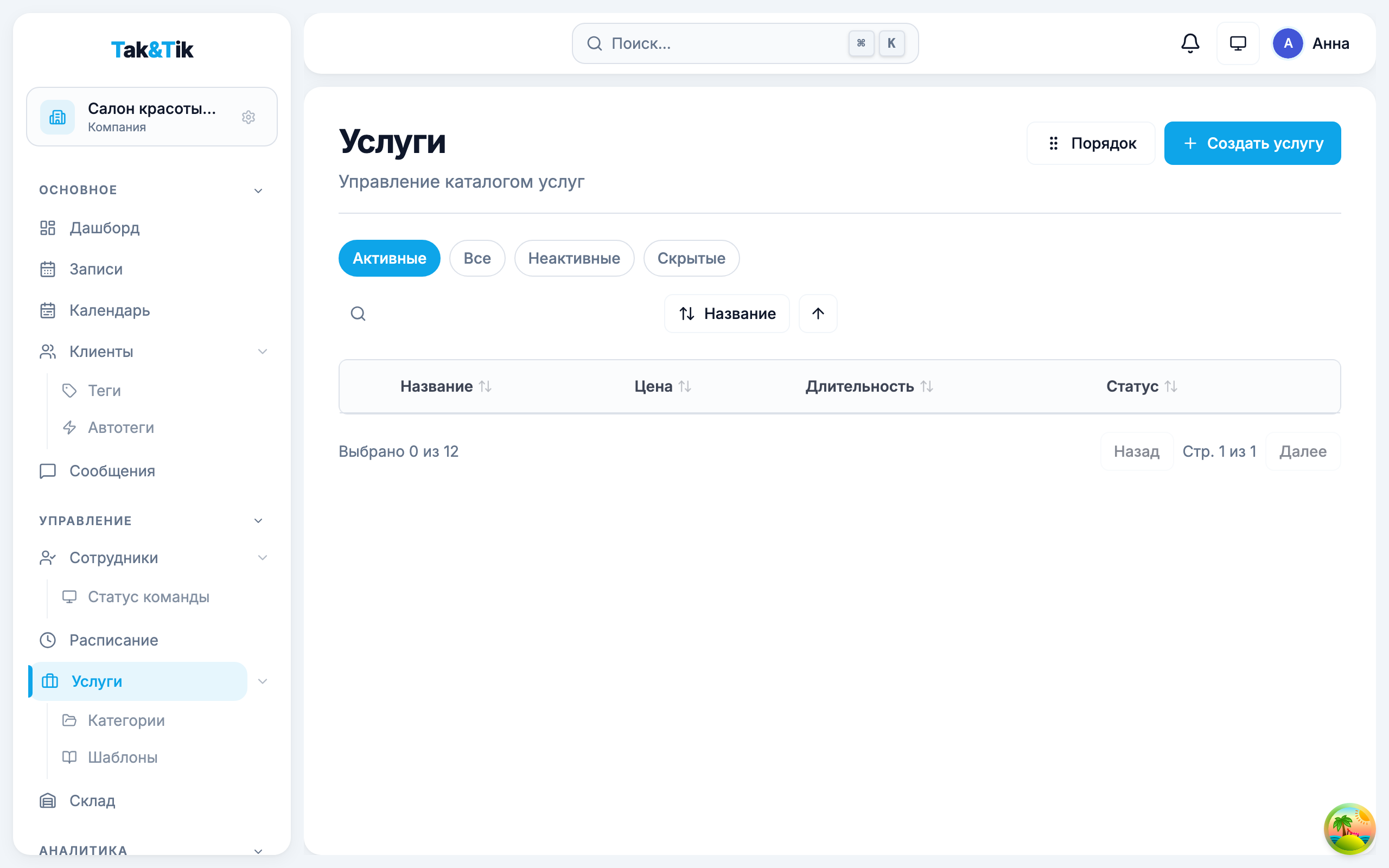Image resolution: width=1389 pixels, height=868 pixels.
Task: Open the Категории menu item
Action: coord(126,720)
